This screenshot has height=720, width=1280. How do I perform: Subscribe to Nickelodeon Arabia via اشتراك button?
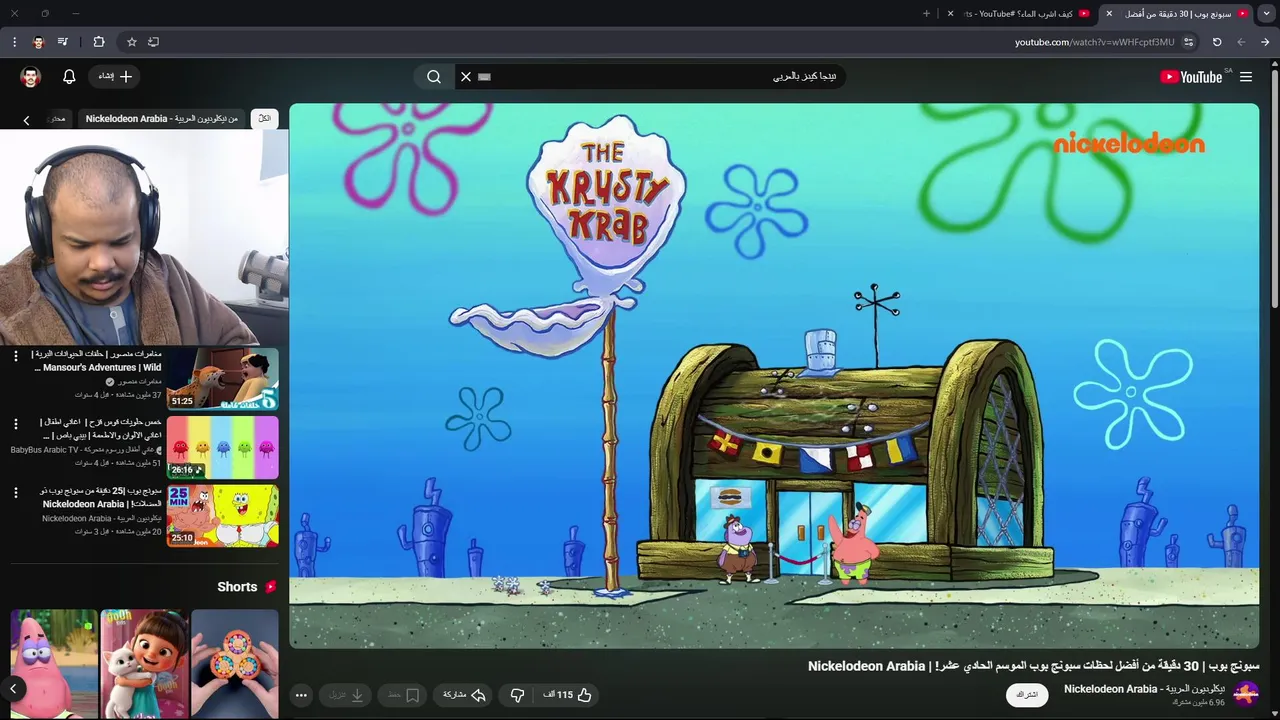pos(1027,695)
